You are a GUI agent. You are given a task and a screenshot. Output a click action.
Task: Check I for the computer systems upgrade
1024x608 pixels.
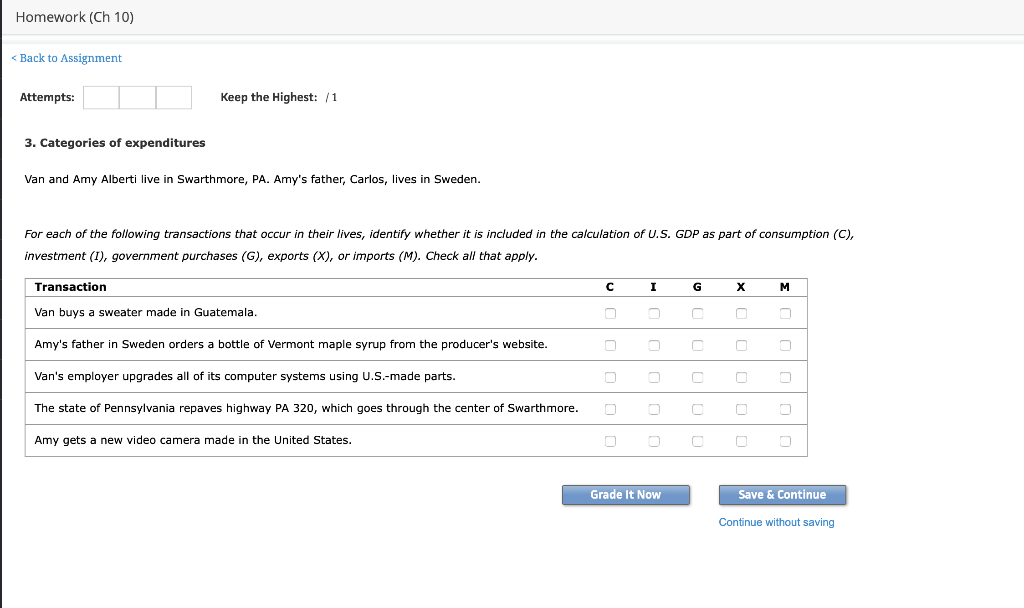click(653, 377)
